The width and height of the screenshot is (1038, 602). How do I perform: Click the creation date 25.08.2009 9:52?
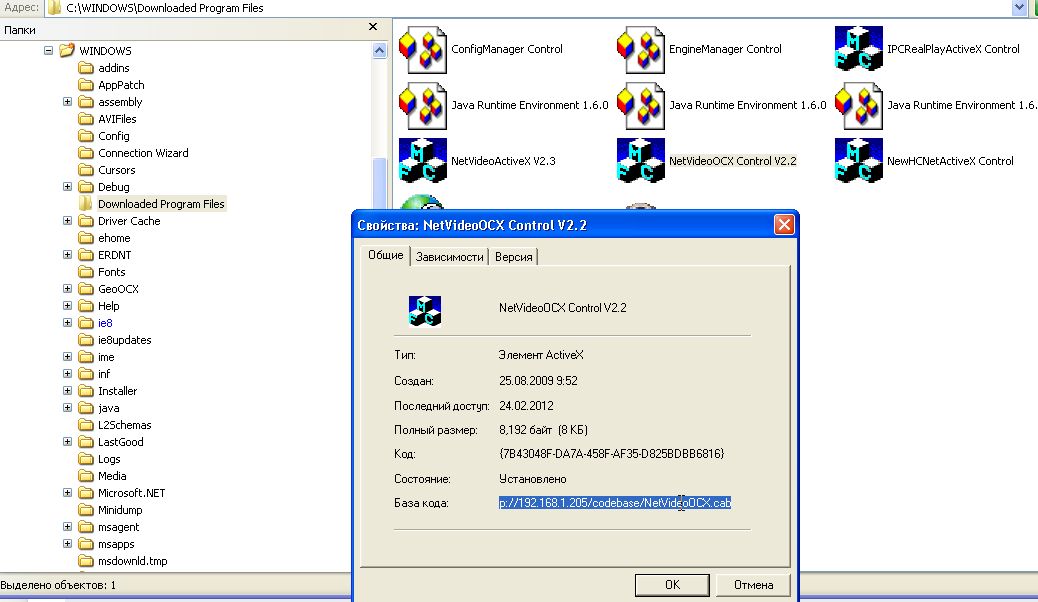(538, 381)
